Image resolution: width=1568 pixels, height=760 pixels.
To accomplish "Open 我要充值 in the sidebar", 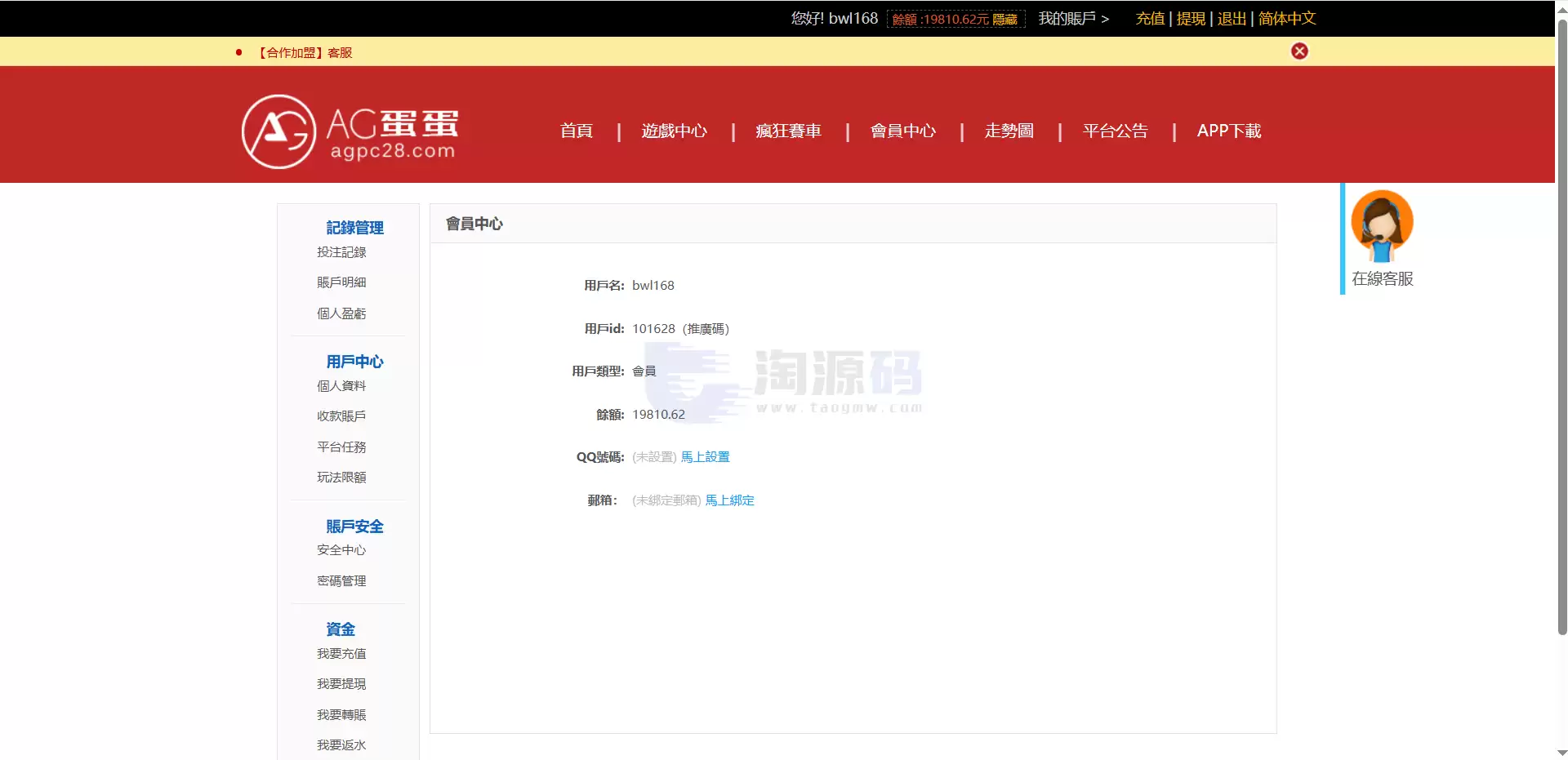I will tap(341, 654).
